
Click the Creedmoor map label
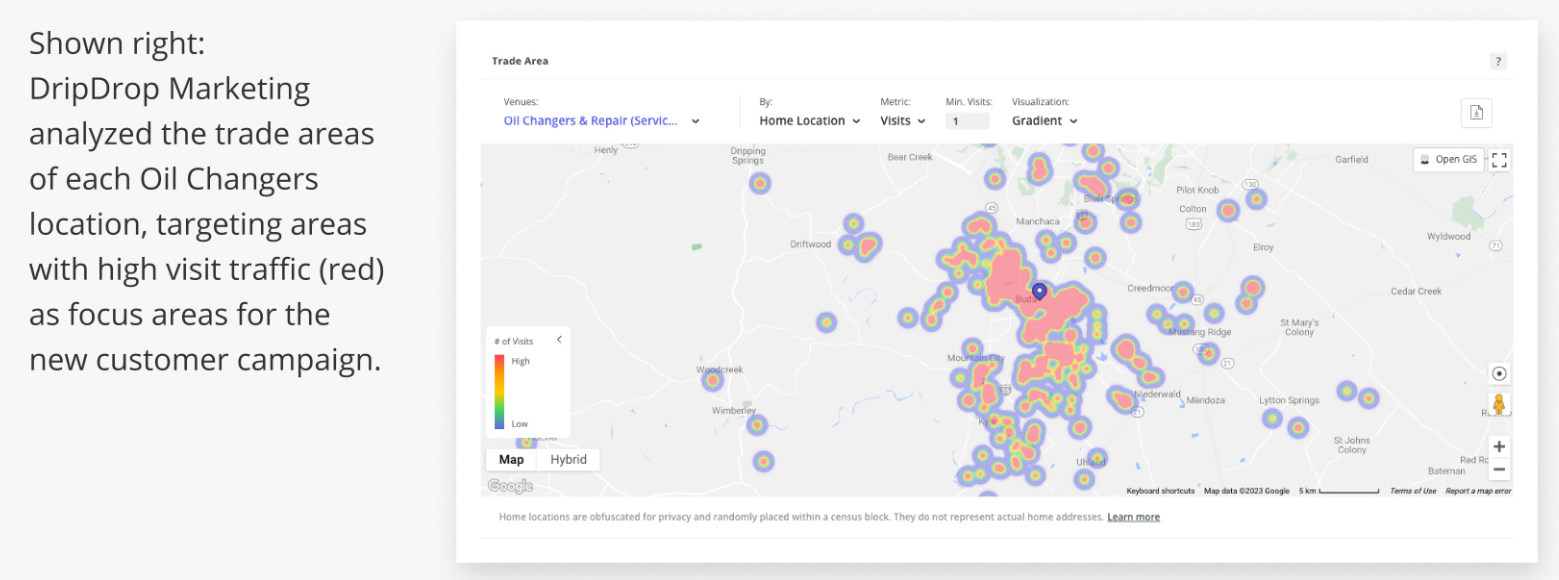point(1149,288)
